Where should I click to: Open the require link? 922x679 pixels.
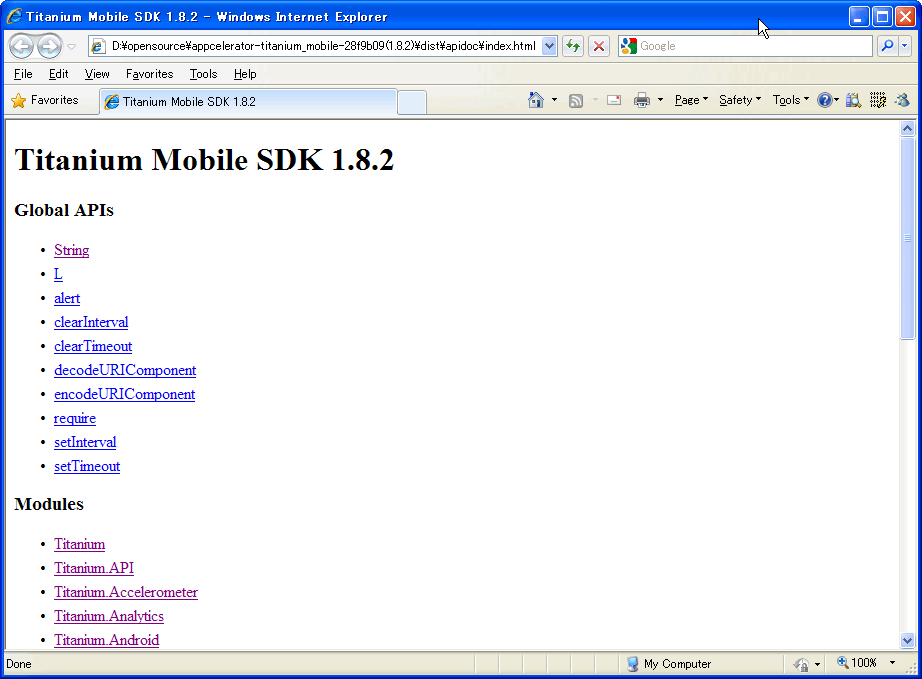(x=75, y=419)
